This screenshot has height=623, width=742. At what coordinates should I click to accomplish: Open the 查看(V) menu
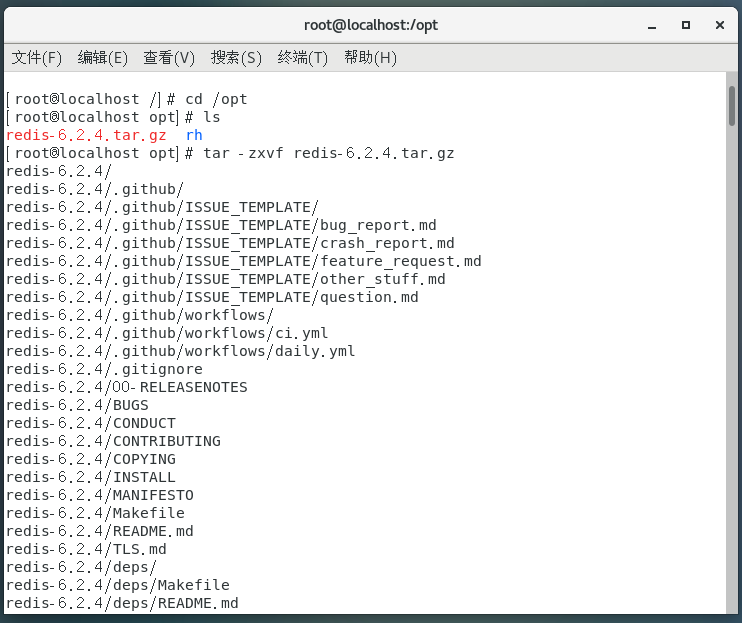click(x=169, y=58)
